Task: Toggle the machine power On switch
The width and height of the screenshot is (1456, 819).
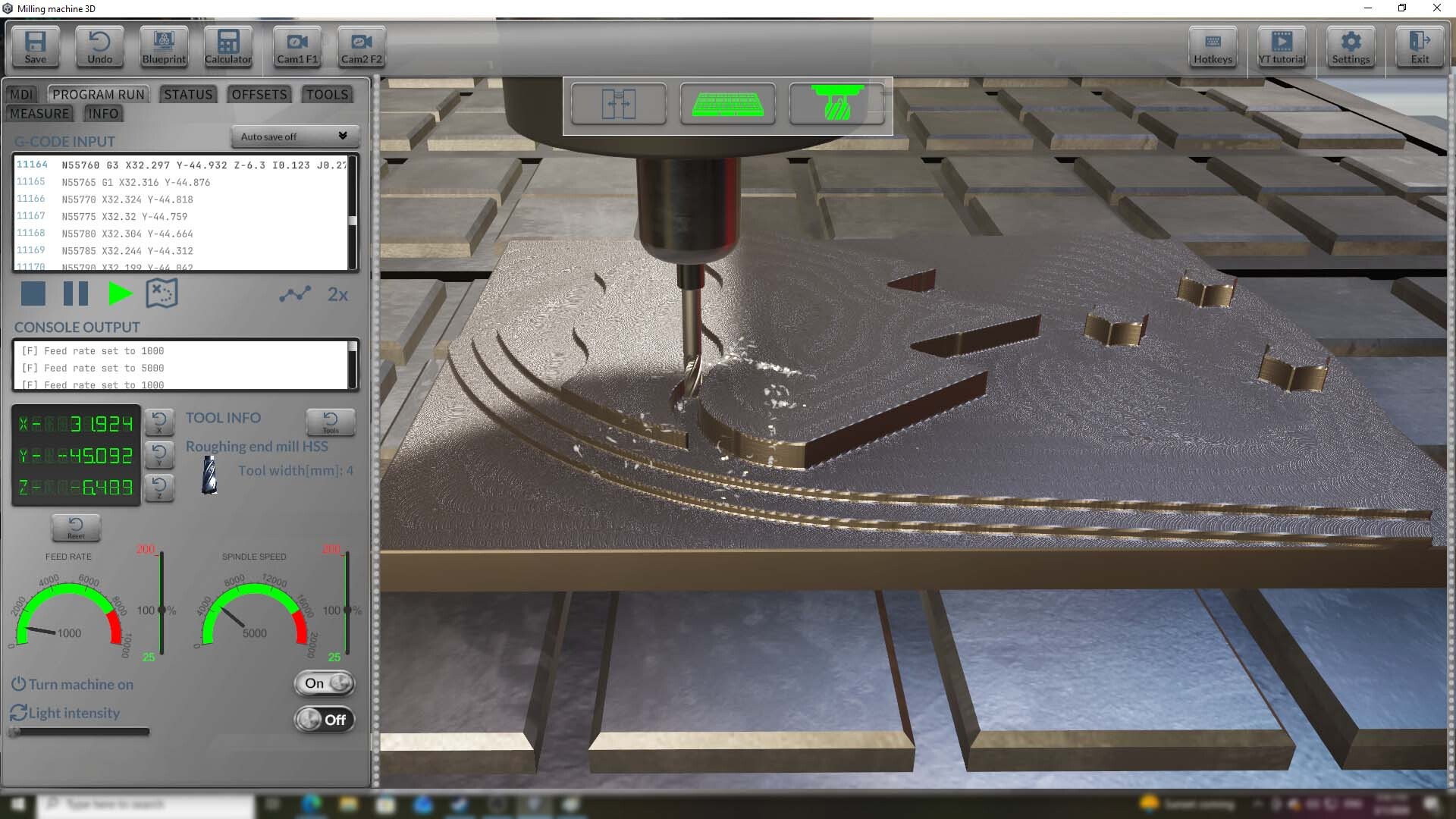Action: 325,683
